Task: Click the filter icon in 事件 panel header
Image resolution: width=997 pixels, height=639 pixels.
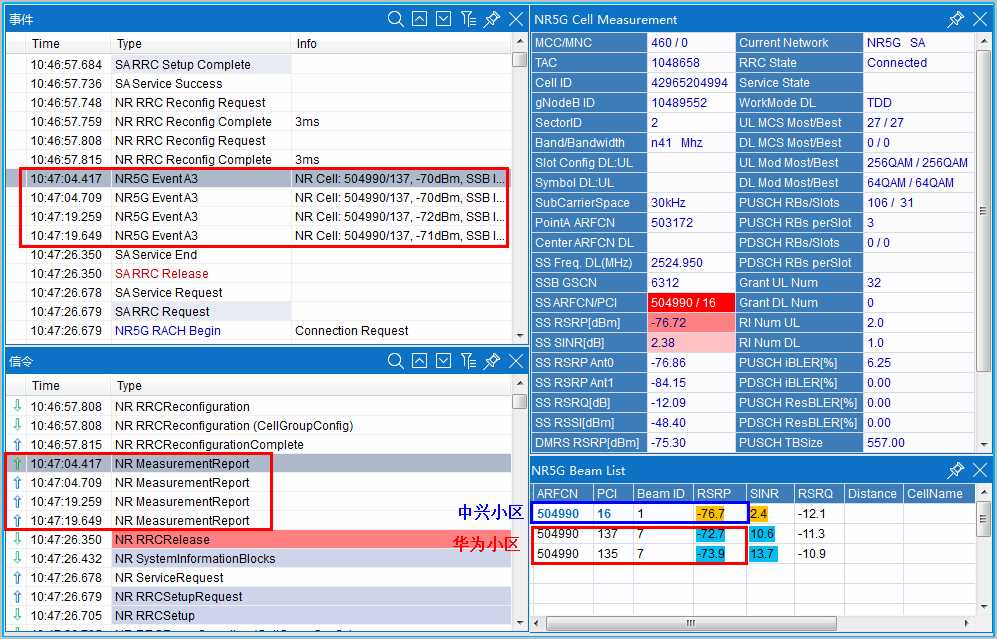Action: (x=468, y=19)
